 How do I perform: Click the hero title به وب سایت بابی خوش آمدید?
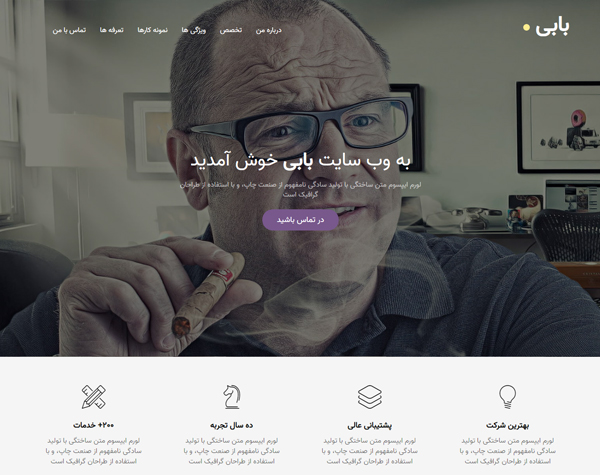[x=300, y=161]
